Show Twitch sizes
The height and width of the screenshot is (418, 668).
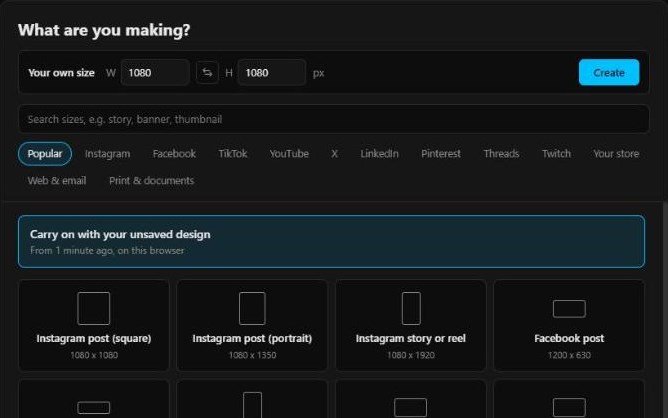[556, 153]
